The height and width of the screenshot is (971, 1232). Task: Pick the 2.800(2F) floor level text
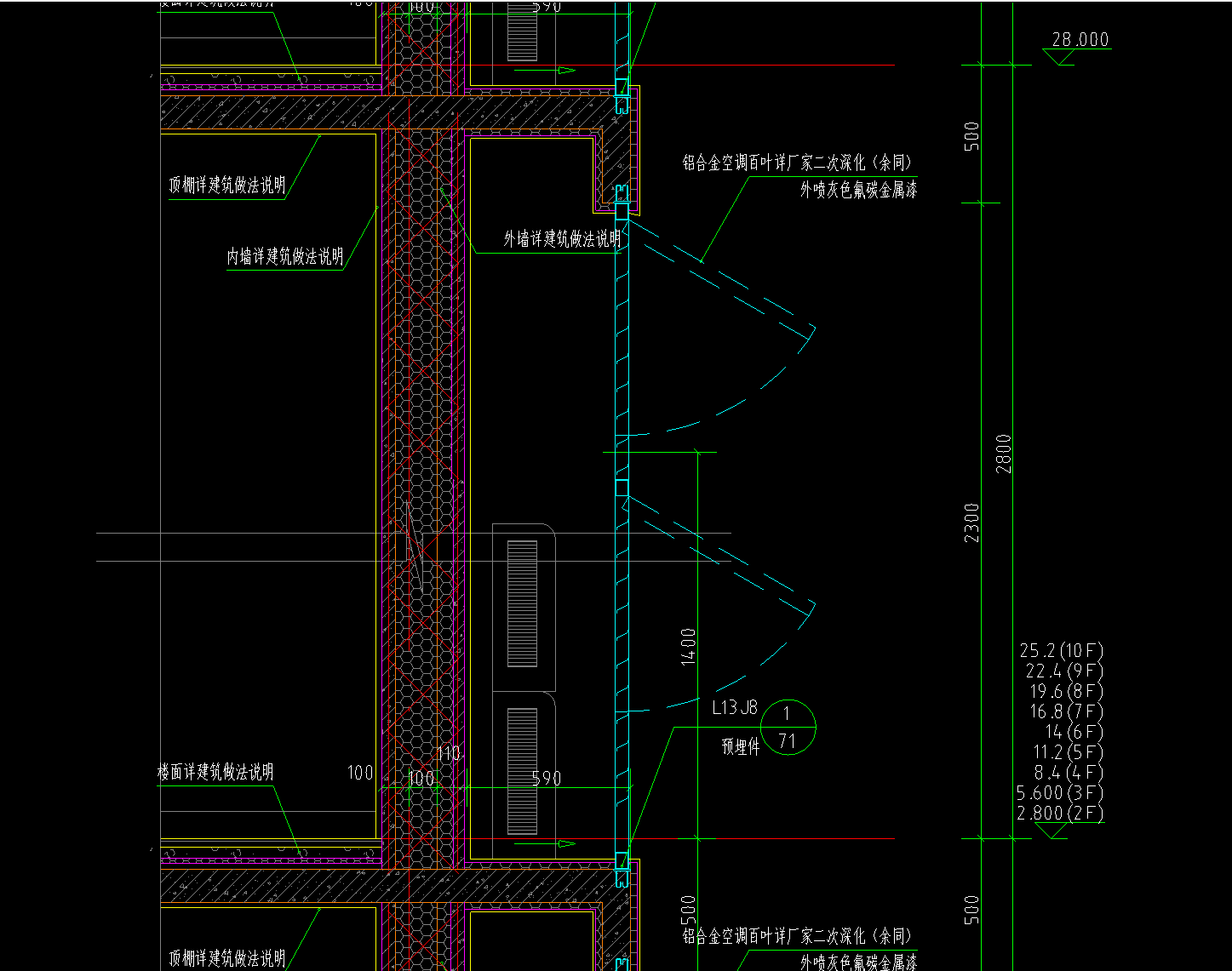1060,813
